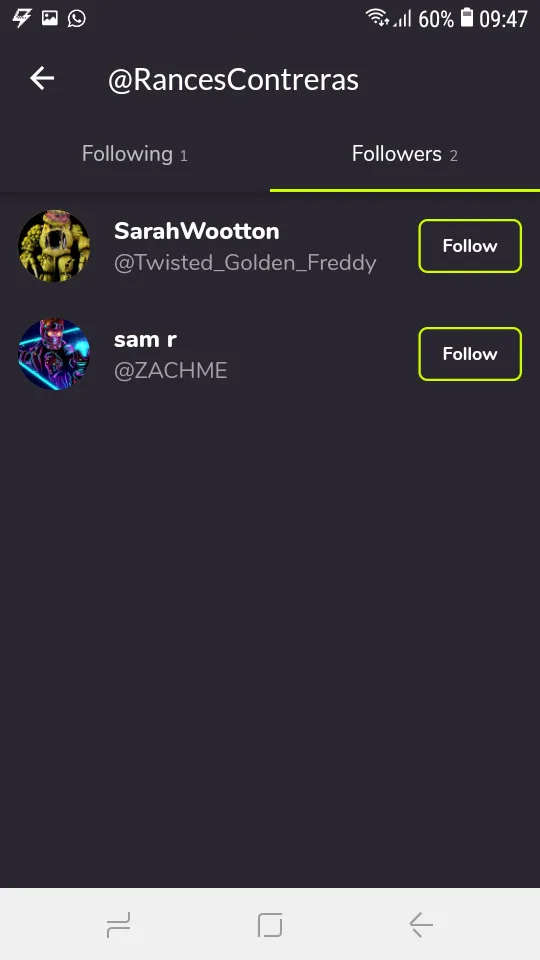Open SarahWootton profile name
This screenshot has width=540, height=960.
pos(197,231)
